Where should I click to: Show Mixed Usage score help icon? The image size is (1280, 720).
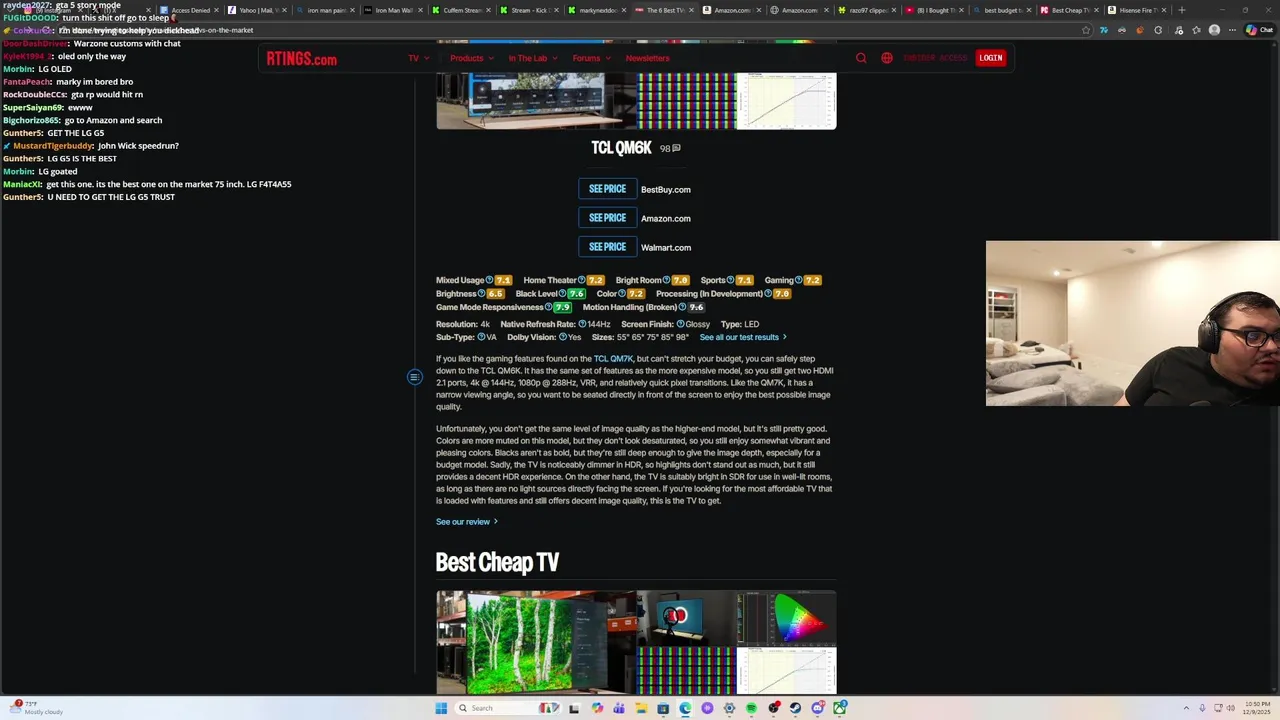click(489, 280)
